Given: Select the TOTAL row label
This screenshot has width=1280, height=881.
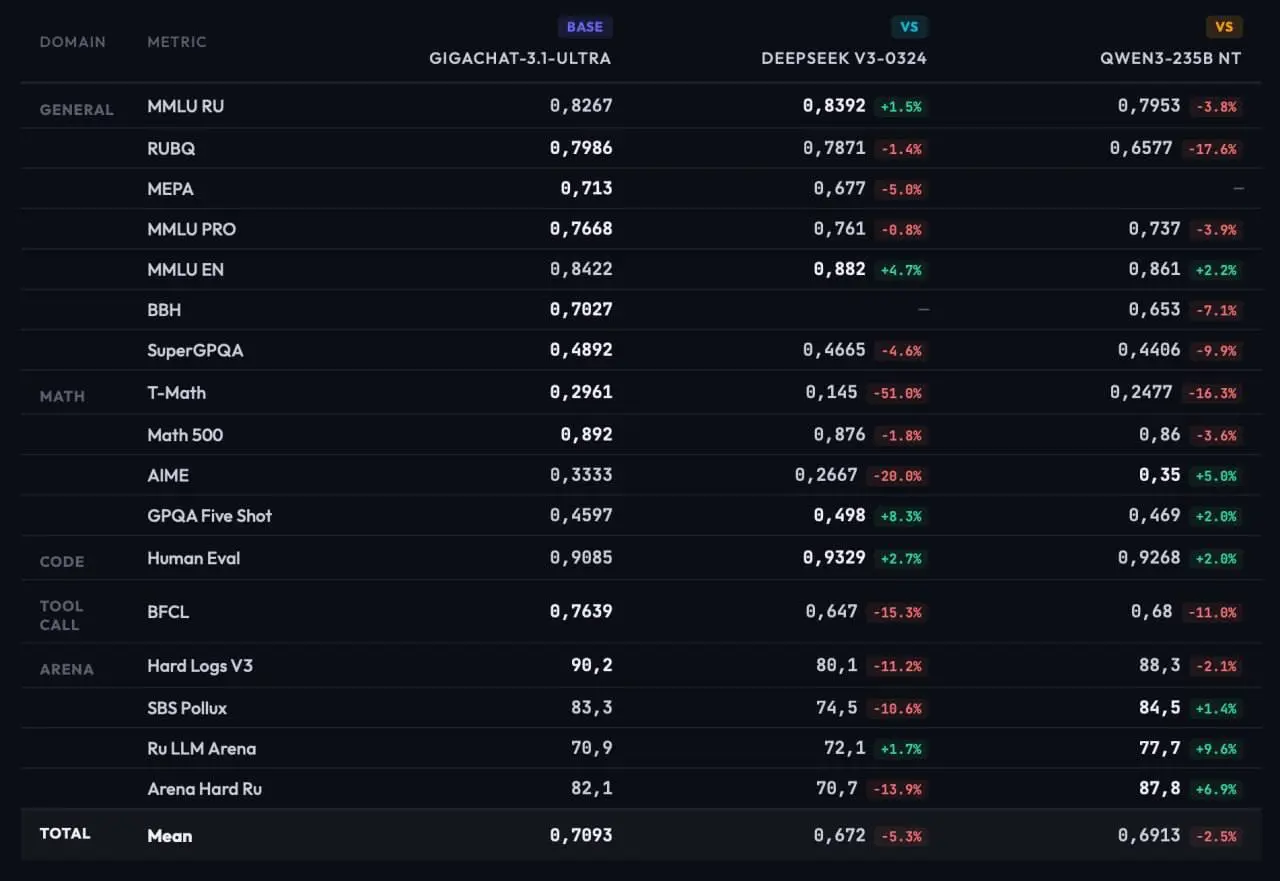Looking at the screenshot, I should click(65, 834).
